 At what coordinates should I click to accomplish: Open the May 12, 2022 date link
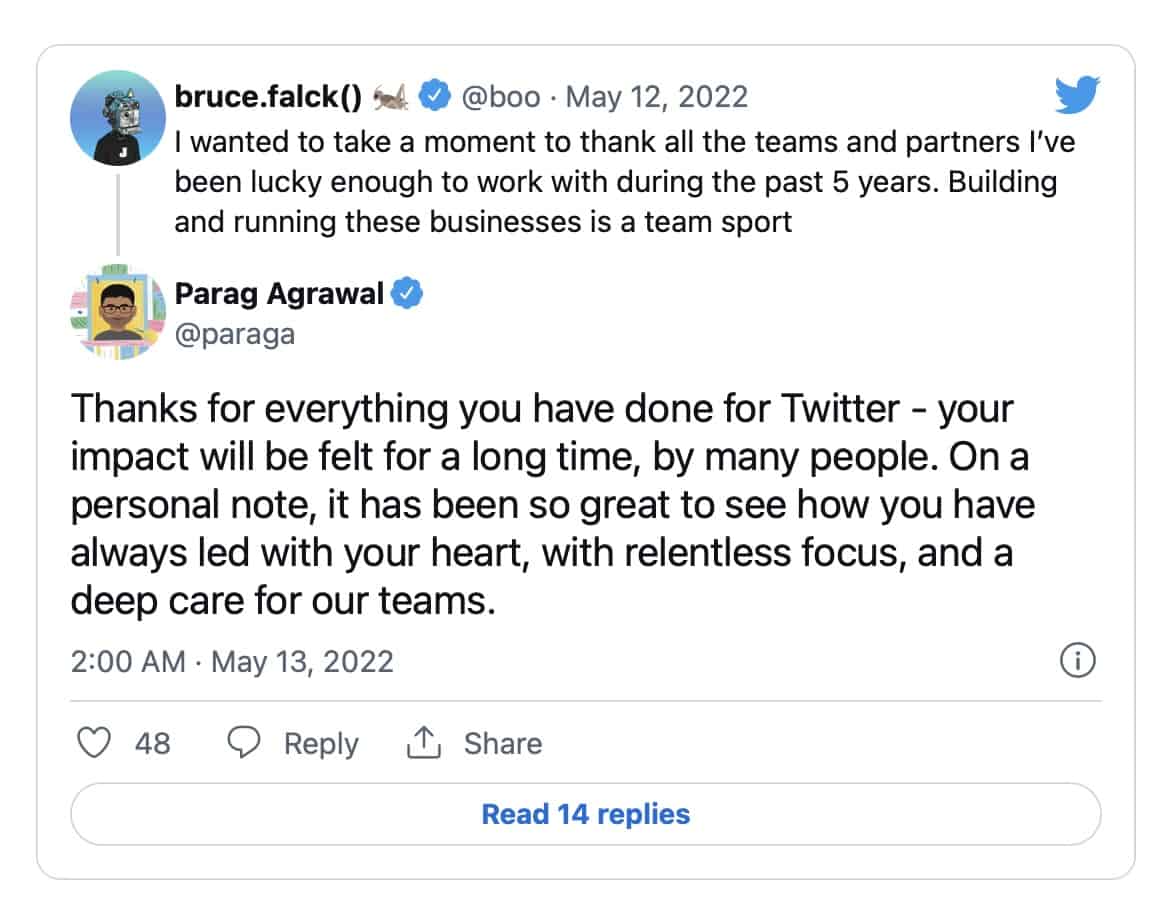[x=656, y=97]
